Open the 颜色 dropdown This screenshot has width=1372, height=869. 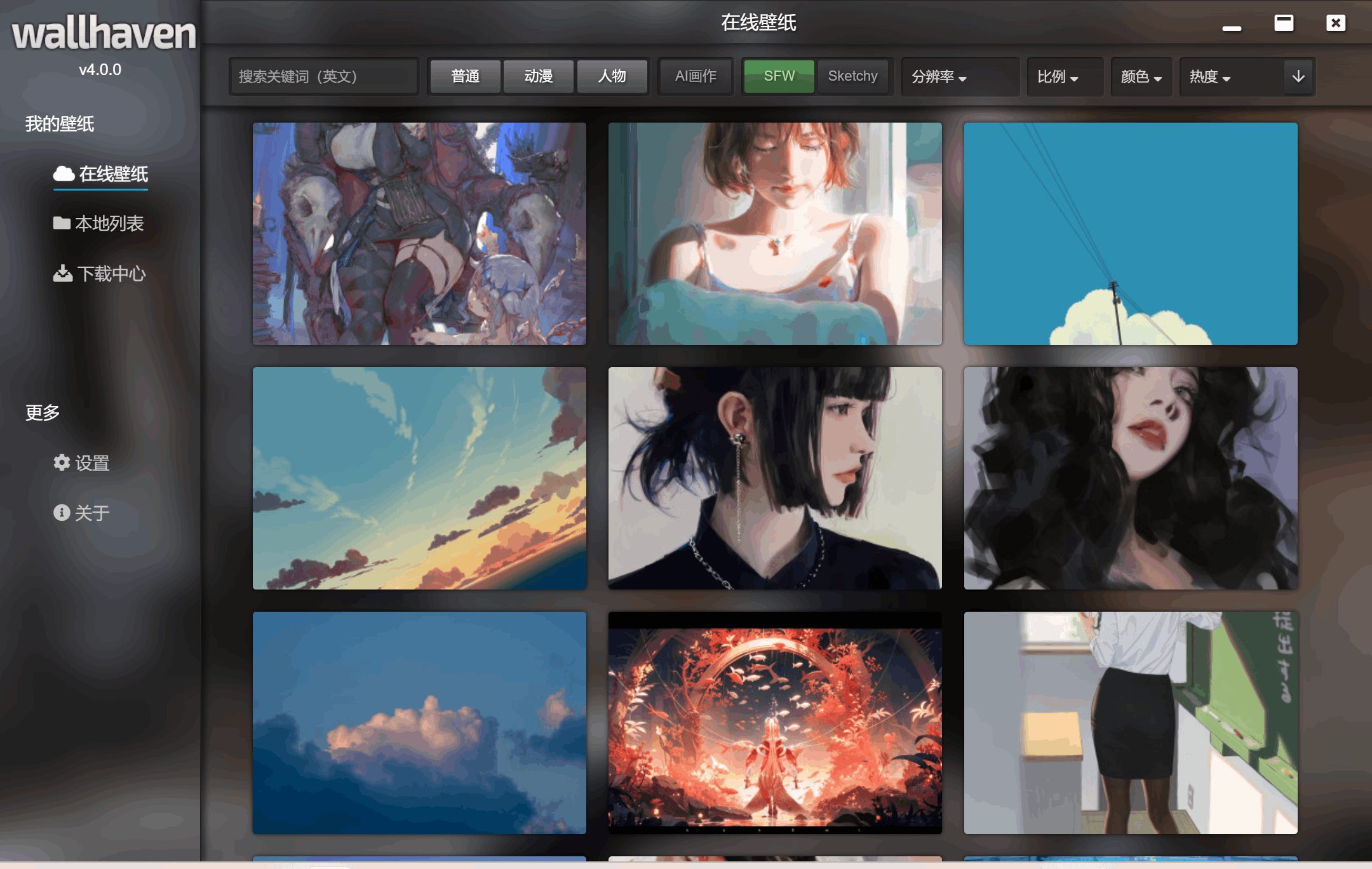click(x=1141, y=76)
